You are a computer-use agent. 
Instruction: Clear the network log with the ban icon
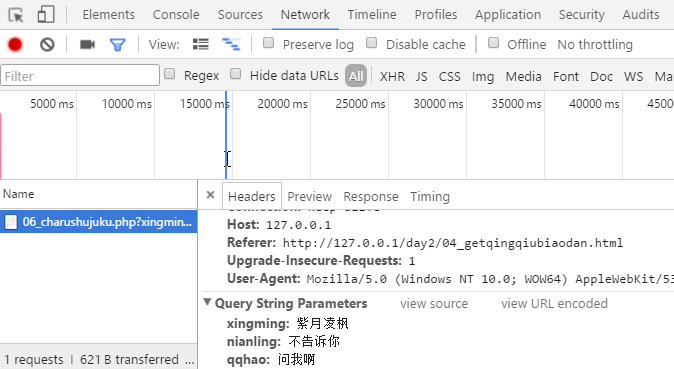tap(47, 44)
